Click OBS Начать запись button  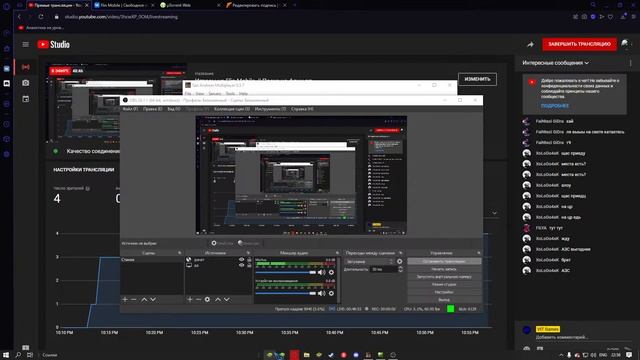click(x=444, y=269)
